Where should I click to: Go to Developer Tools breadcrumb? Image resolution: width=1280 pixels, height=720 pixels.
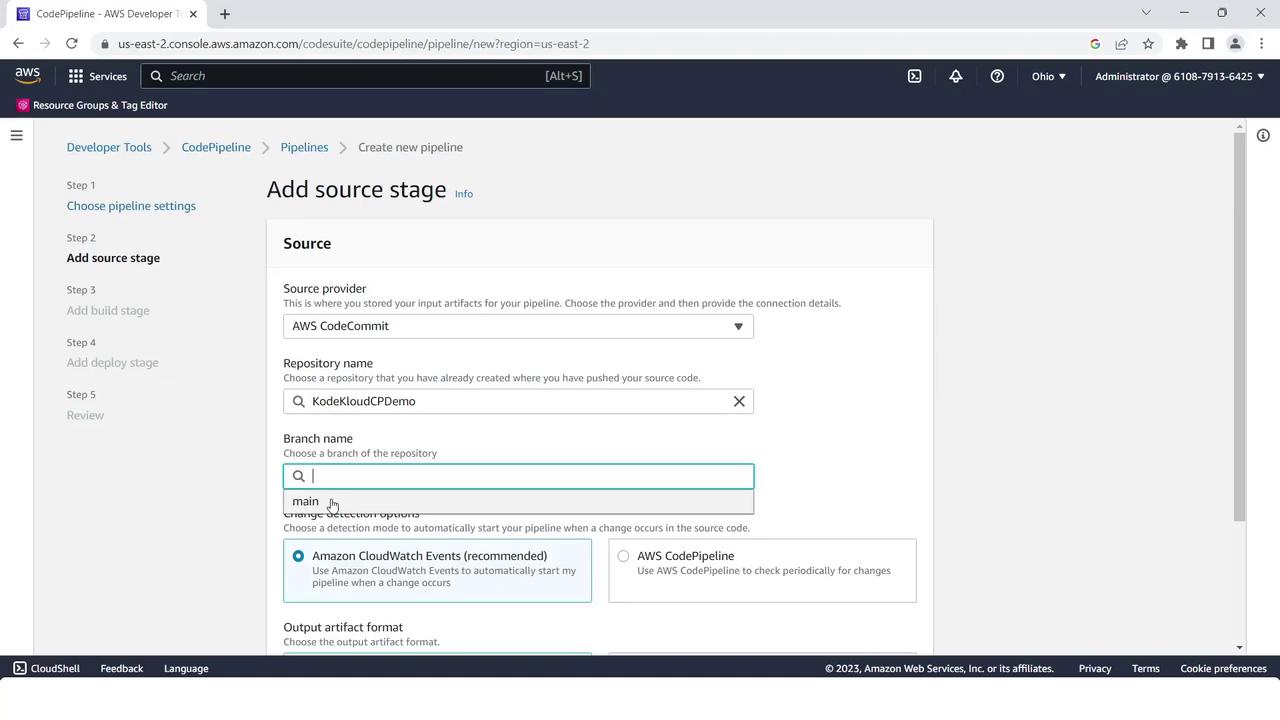(109, 147)
